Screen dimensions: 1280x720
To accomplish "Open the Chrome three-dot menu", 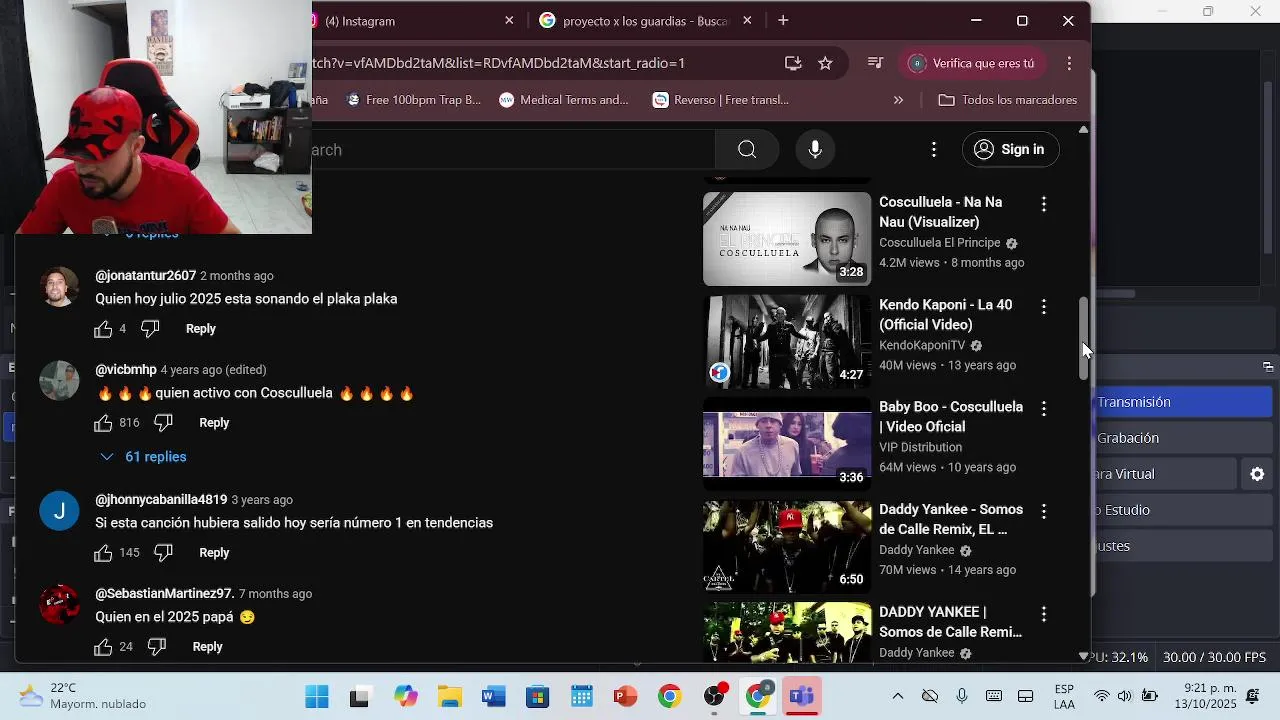I will pos(1069,63).
